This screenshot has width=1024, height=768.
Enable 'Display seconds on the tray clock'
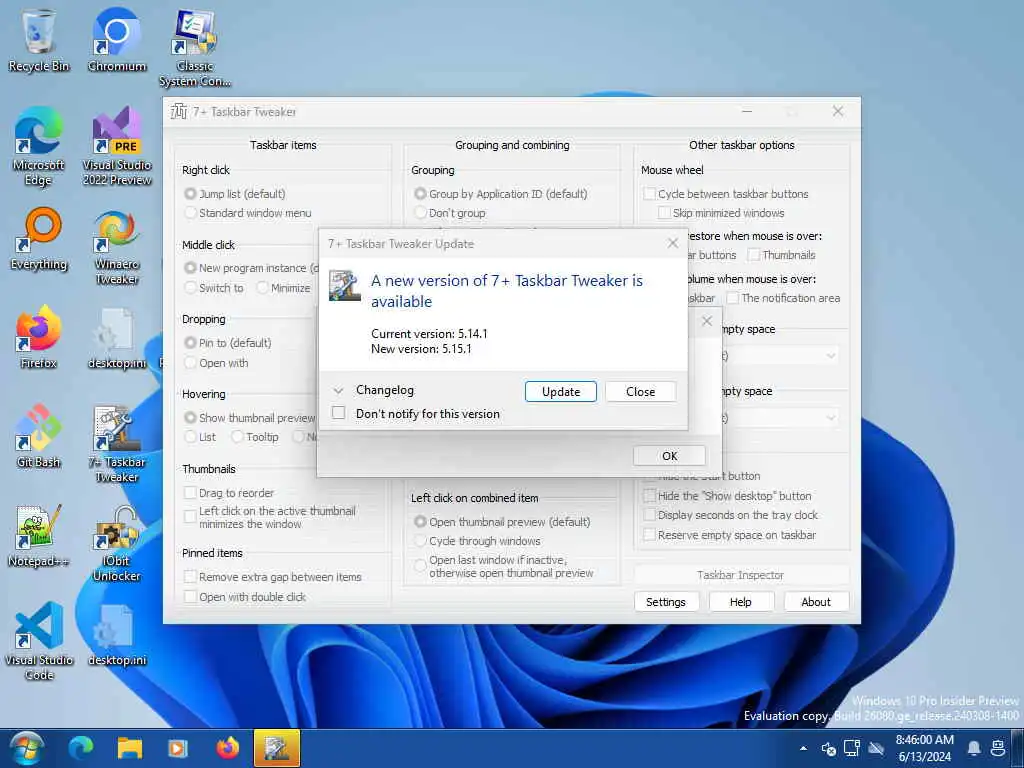point(649,515)
